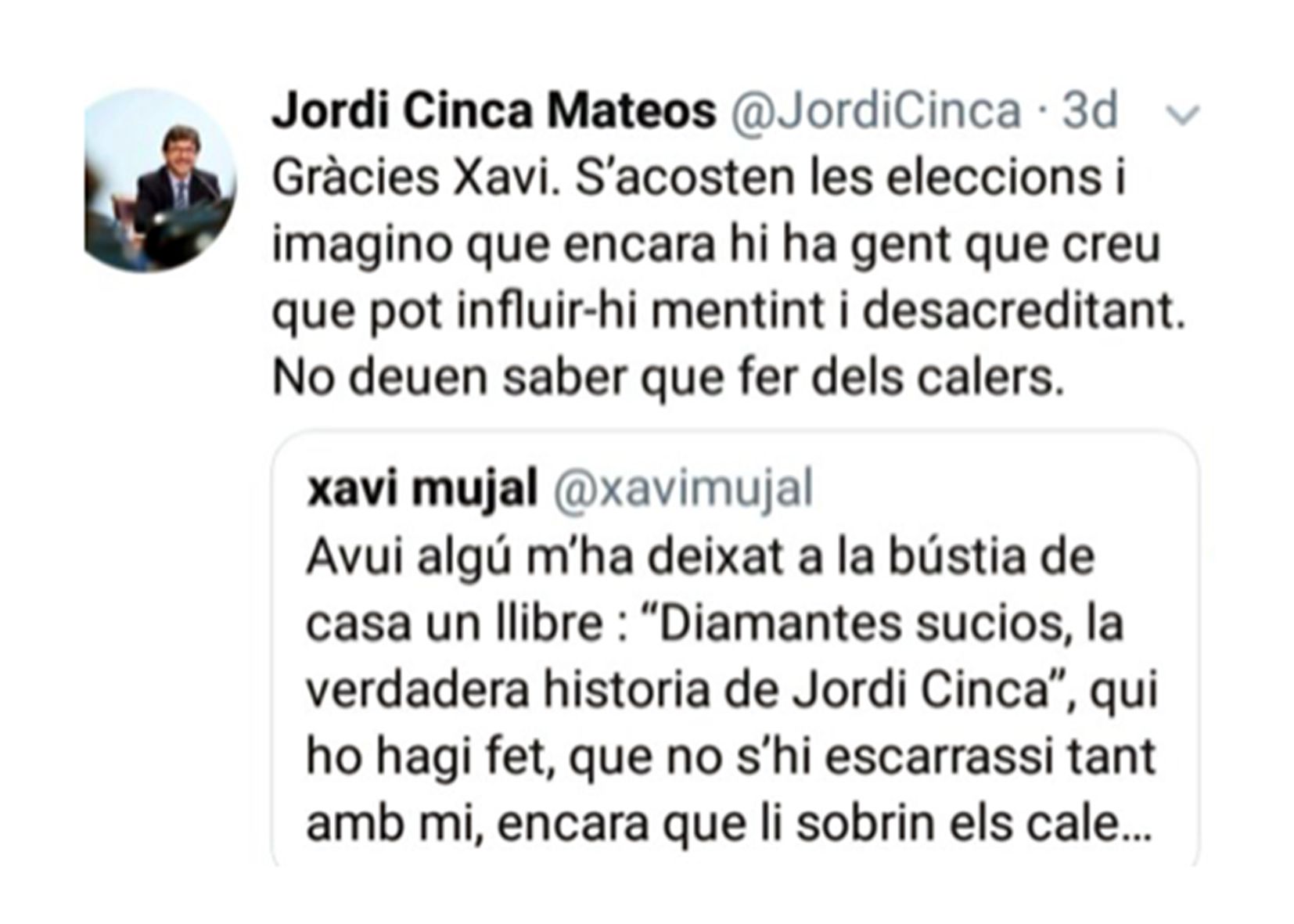This screenshot has width=1294, height=924.
Task: Open Jordi Cinca Mateos profile avatar
Action: coord(160,181)
